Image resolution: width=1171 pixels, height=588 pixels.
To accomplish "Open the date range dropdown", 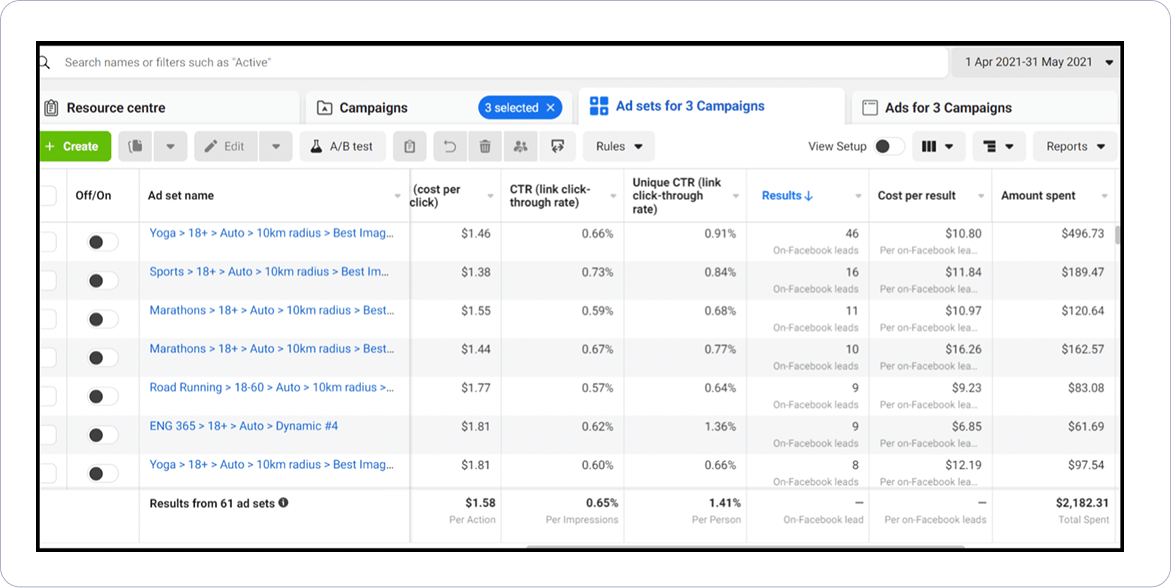I will click(x=1038, y=62).
